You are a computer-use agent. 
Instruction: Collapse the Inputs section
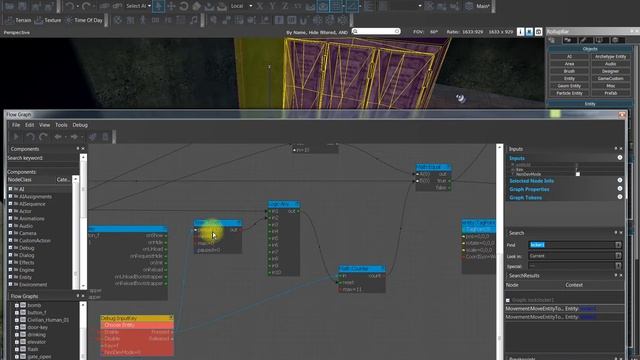pyautogui.click(x=620, y=158)
